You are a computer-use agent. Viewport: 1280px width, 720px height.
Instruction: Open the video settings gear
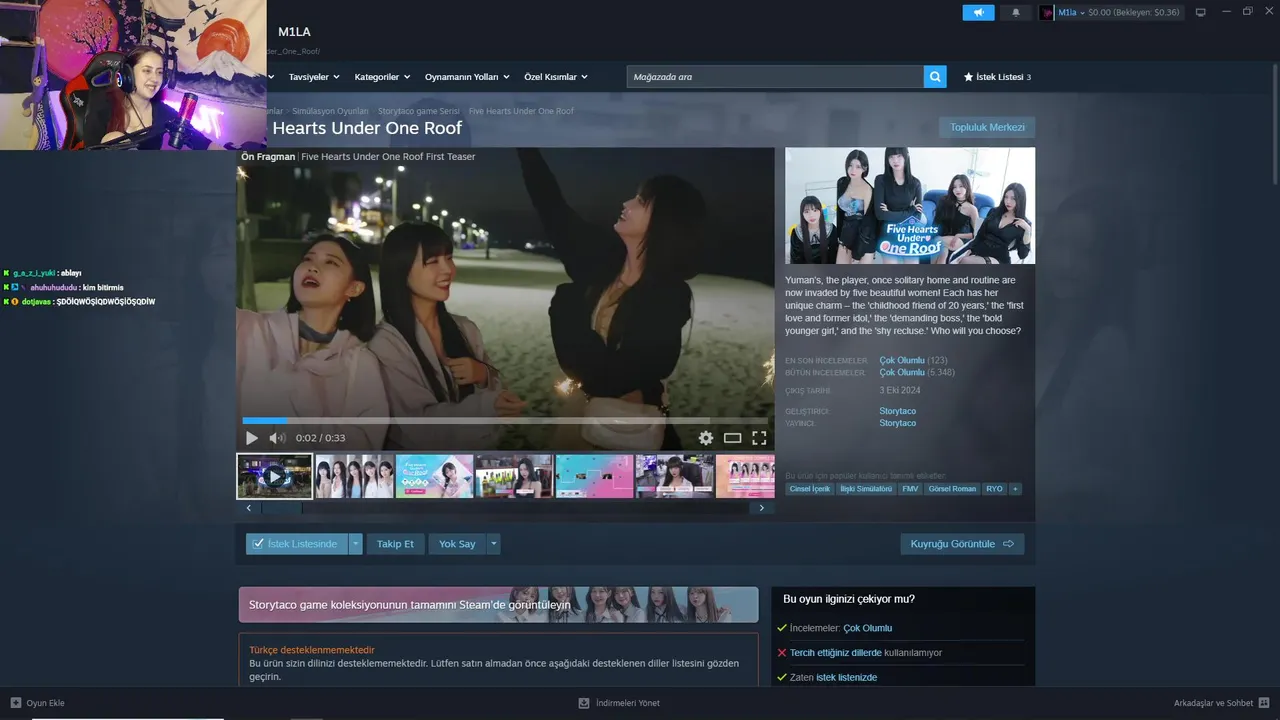[x=706, y=438]
